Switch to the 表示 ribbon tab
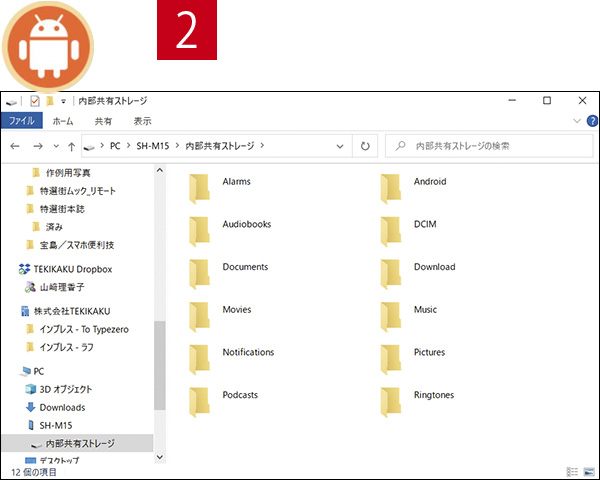Image resolution: width=600 pixels, height=480 pixels. point(142,121)
